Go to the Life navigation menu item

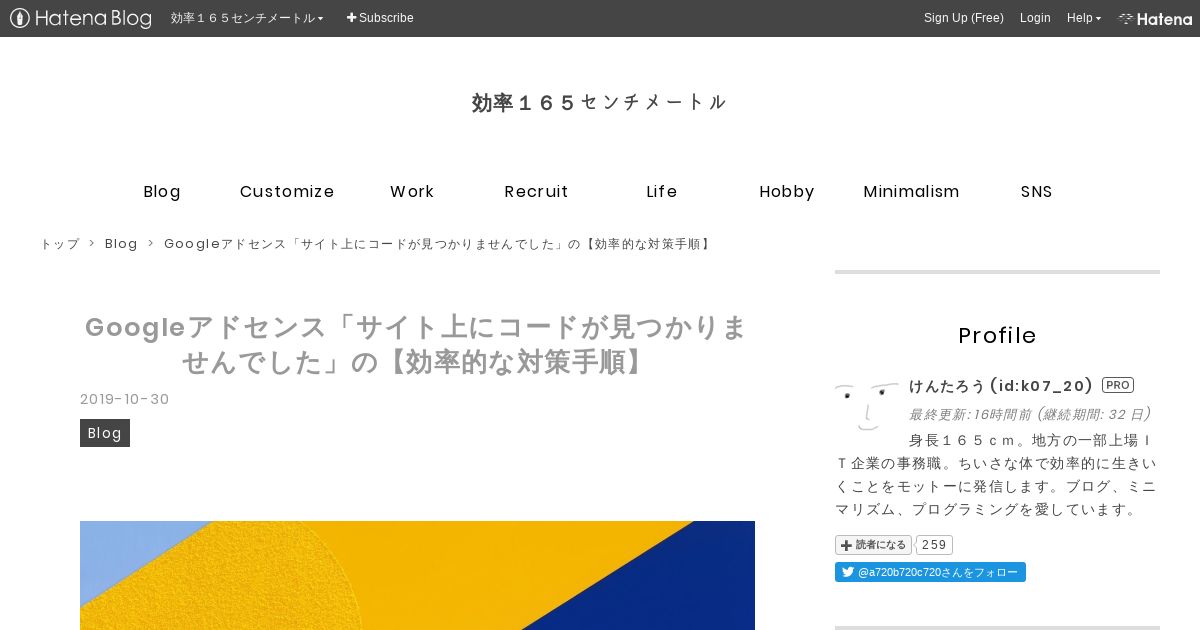click(x=662, y=191)
